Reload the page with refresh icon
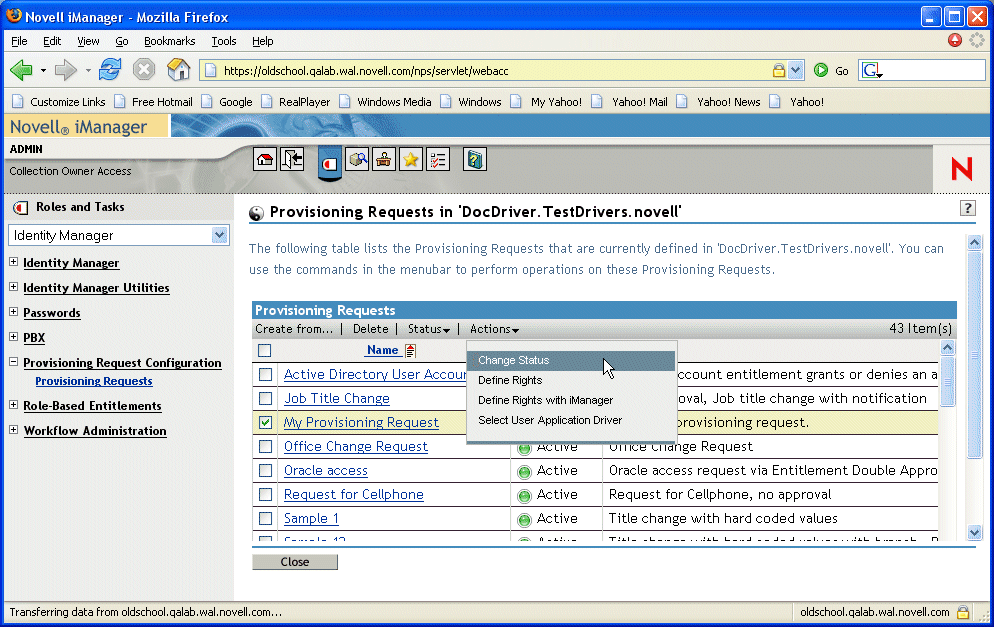The width and height of the screenshot is (994, 627). coord(110,69)
